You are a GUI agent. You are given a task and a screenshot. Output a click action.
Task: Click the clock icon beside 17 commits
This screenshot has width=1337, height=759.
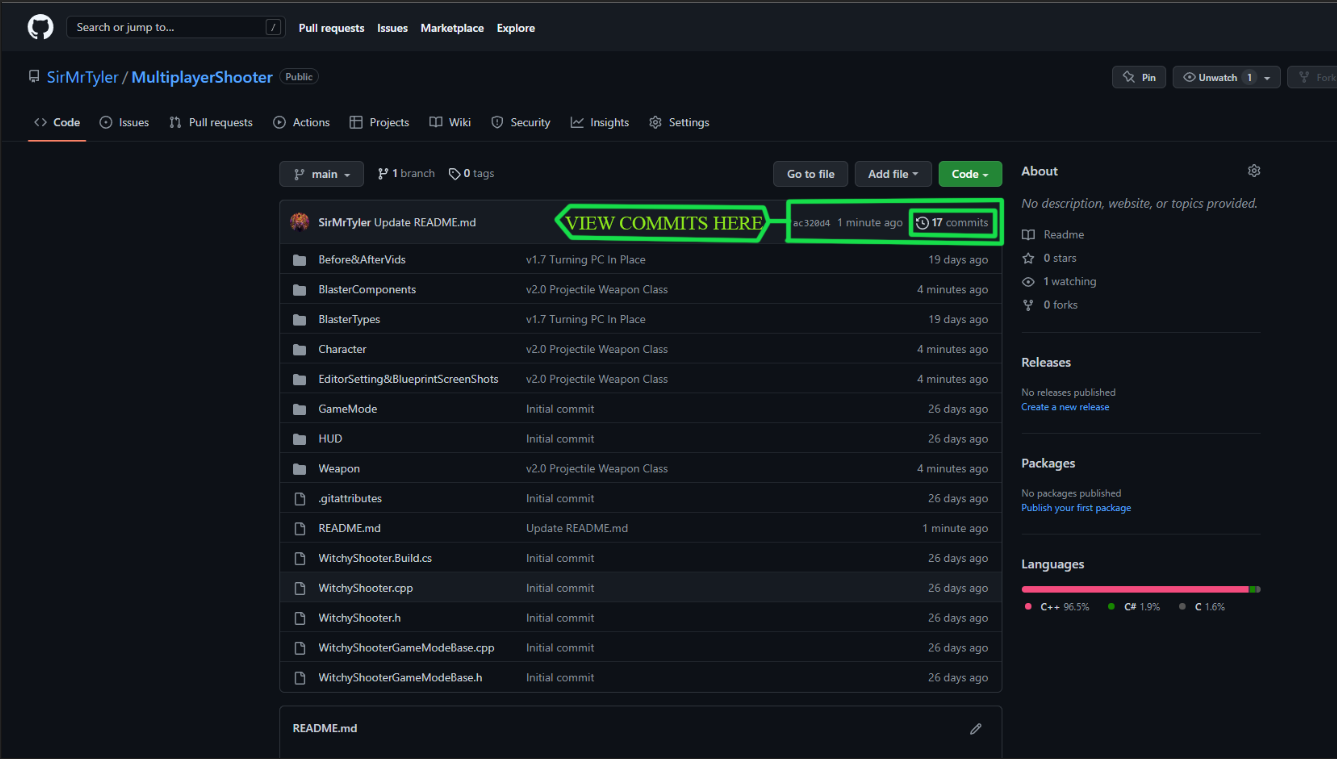pyautogui.click(x=922, y=223)
